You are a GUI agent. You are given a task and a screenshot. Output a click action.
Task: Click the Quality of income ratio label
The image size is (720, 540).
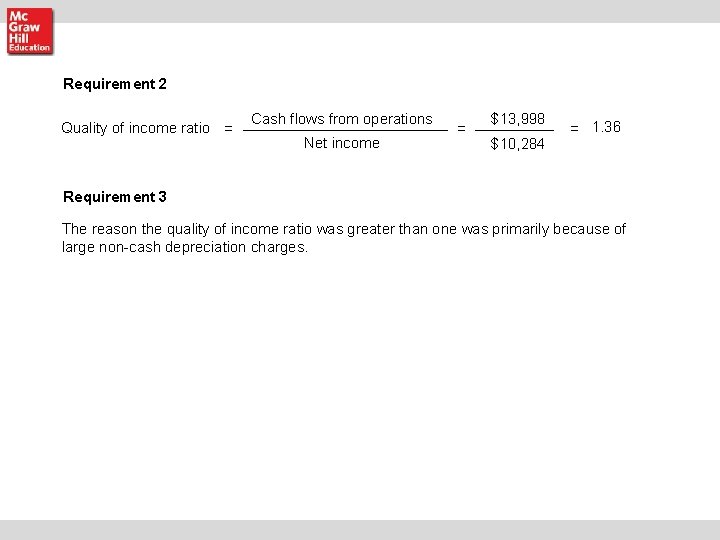(x=135, y=128)
